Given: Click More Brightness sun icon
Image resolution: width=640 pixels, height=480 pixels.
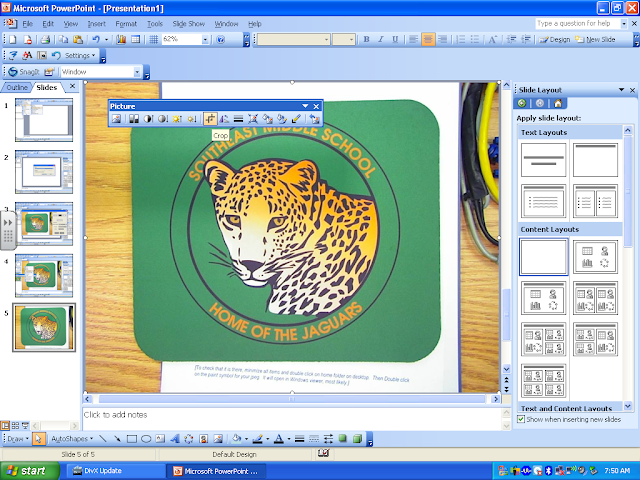Looking at the screenshot, I should (x=177, y=119).
